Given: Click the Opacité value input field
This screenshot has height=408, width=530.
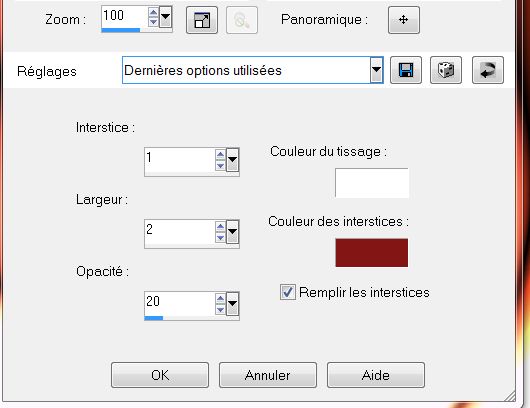Looking at the screenshot, I should point(180,303).
